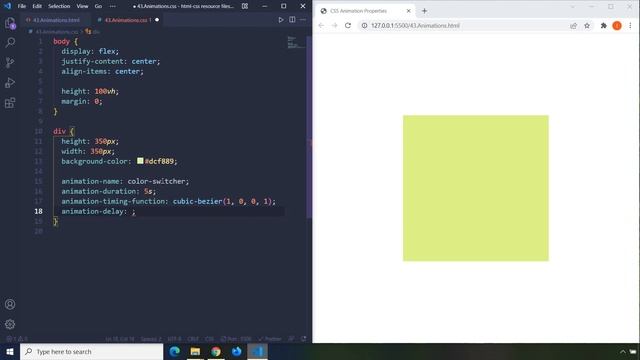Click the yellow-green animated square in browser
640x360 pixels.
pos(476,188)
